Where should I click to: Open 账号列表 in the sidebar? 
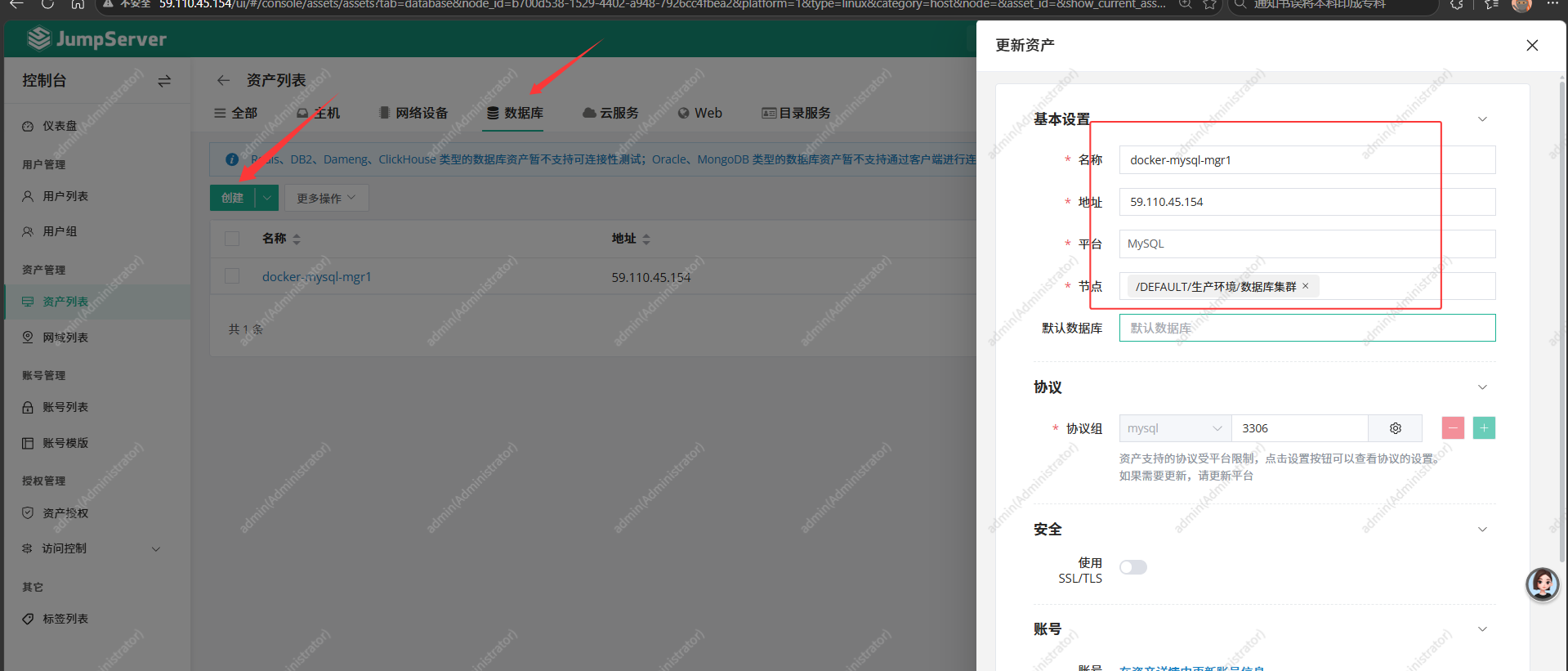pos(97,407)
